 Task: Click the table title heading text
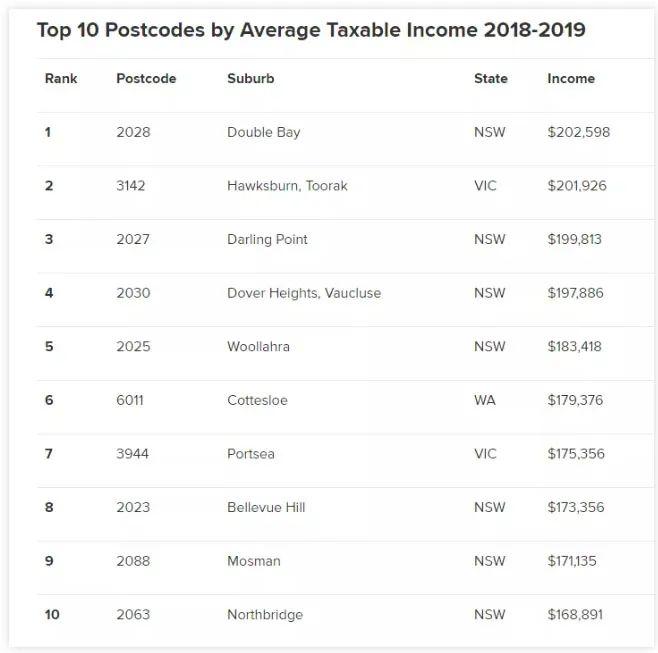(x=311, y=30)
